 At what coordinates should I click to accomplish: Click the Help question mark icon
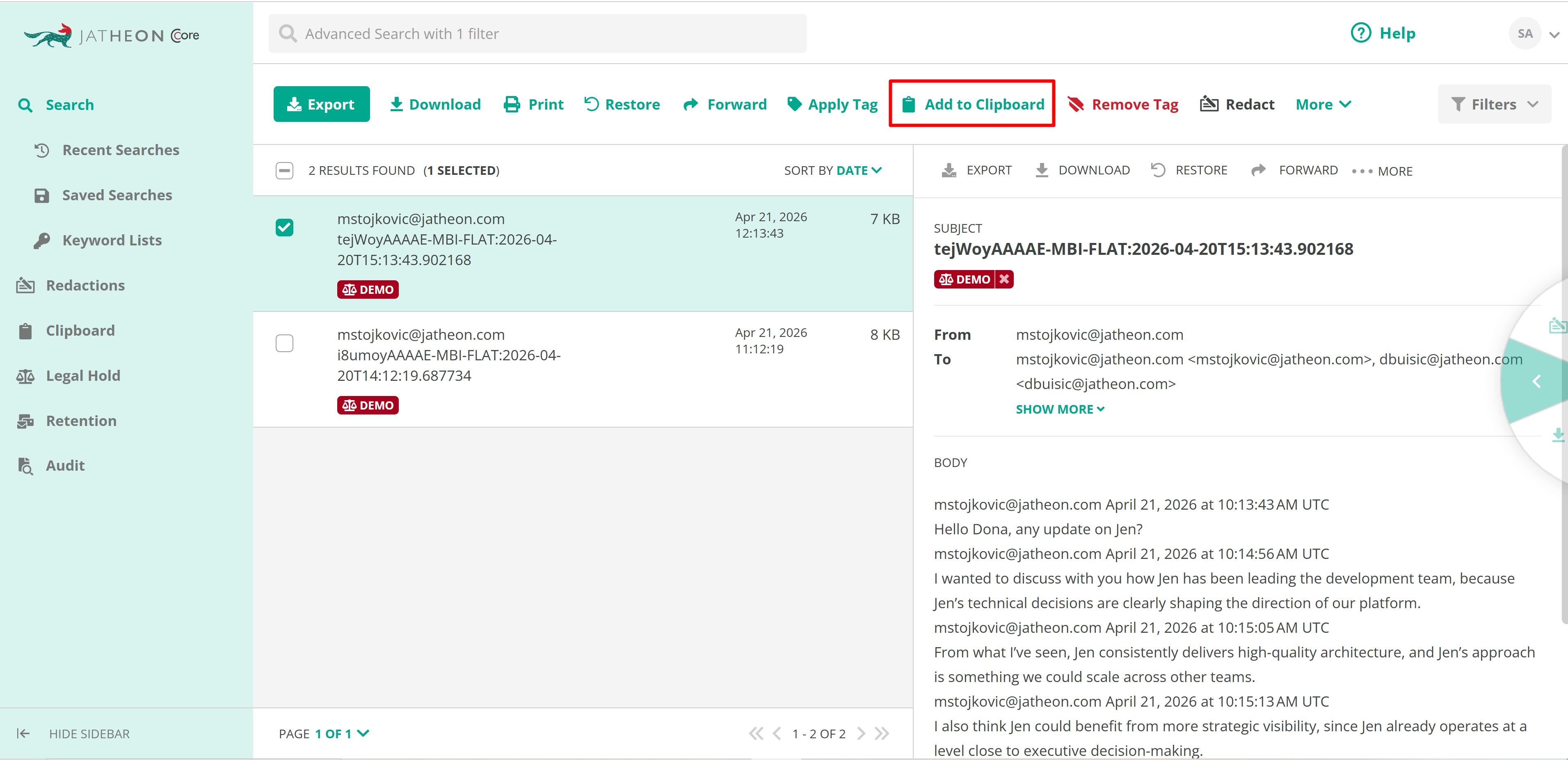point(1360,33)
